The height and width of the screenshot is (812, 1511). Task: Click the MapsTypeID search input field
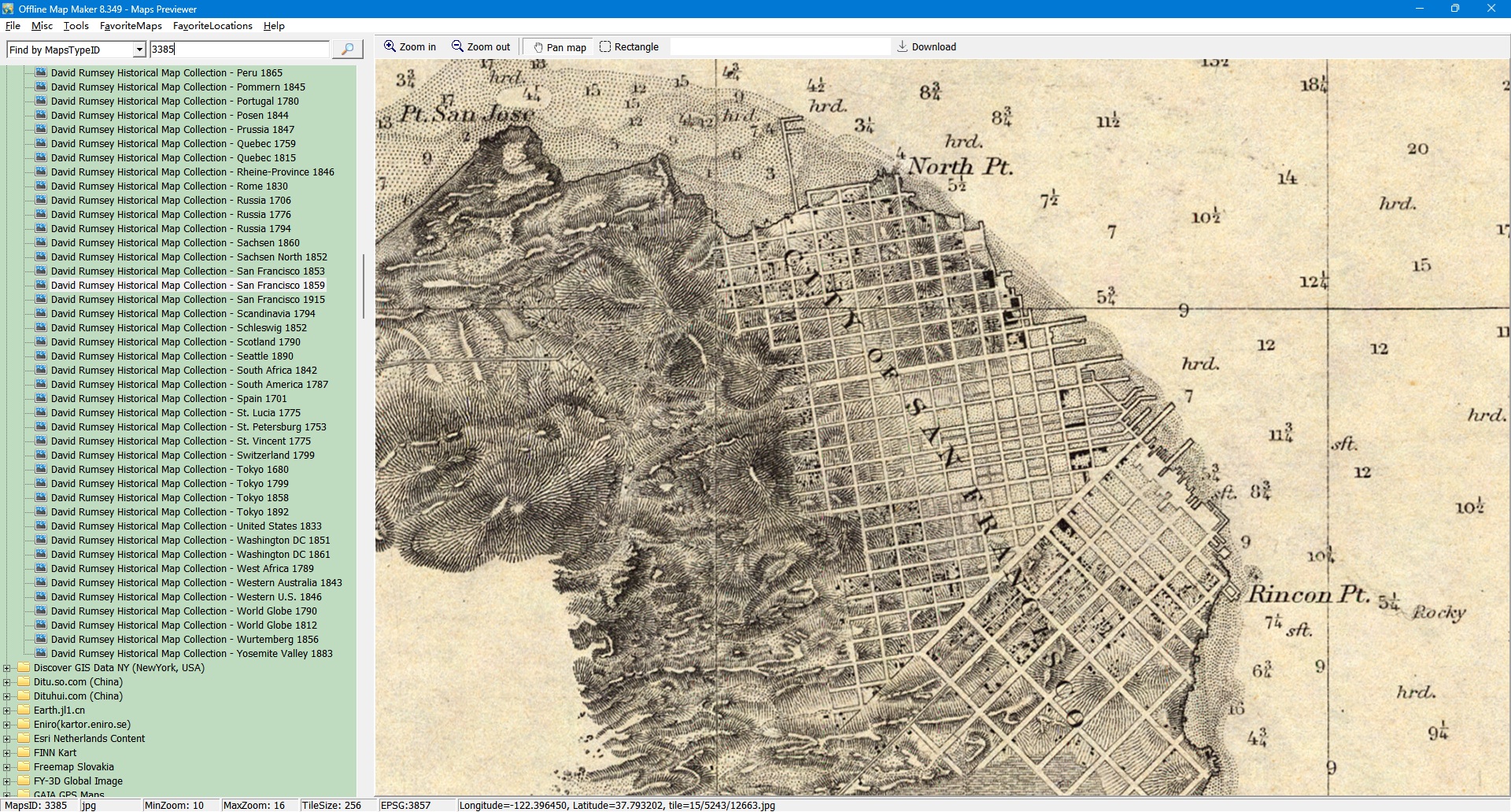(239, 50)
